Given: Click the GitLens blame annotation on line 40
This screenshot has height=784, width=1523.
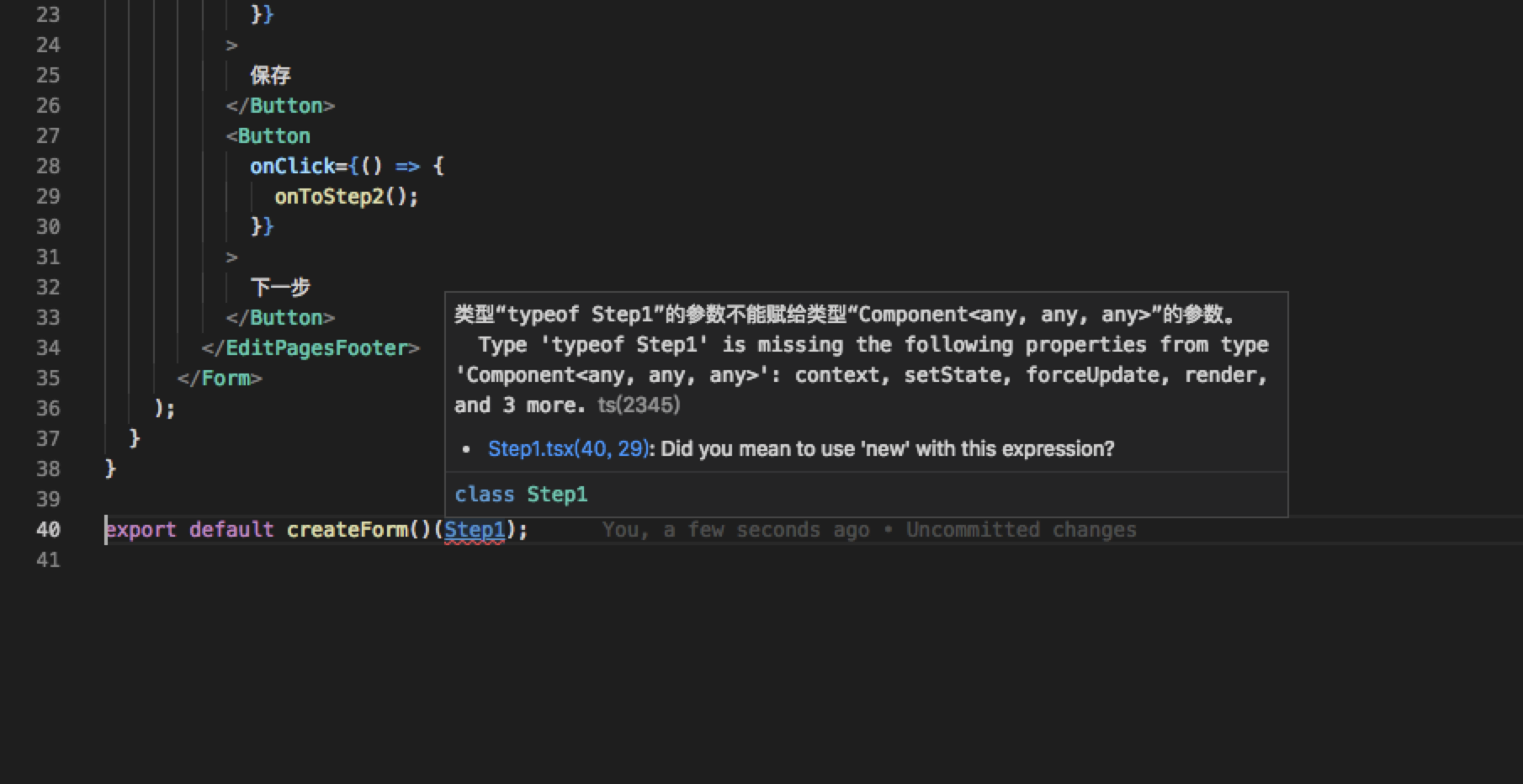Looking at the screenshot, I should click(x=867, y=529).
